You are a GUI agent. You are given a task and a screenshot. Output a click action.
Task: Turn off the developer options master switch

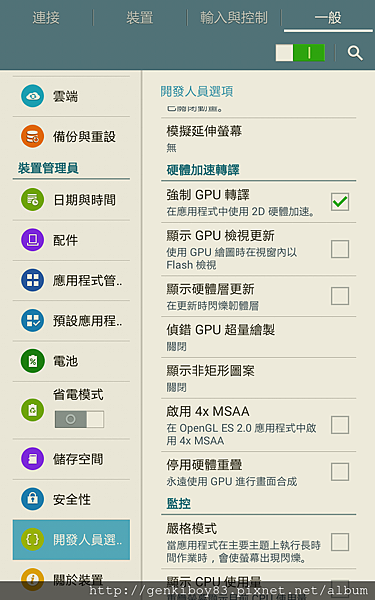click(x=300, y=53)
